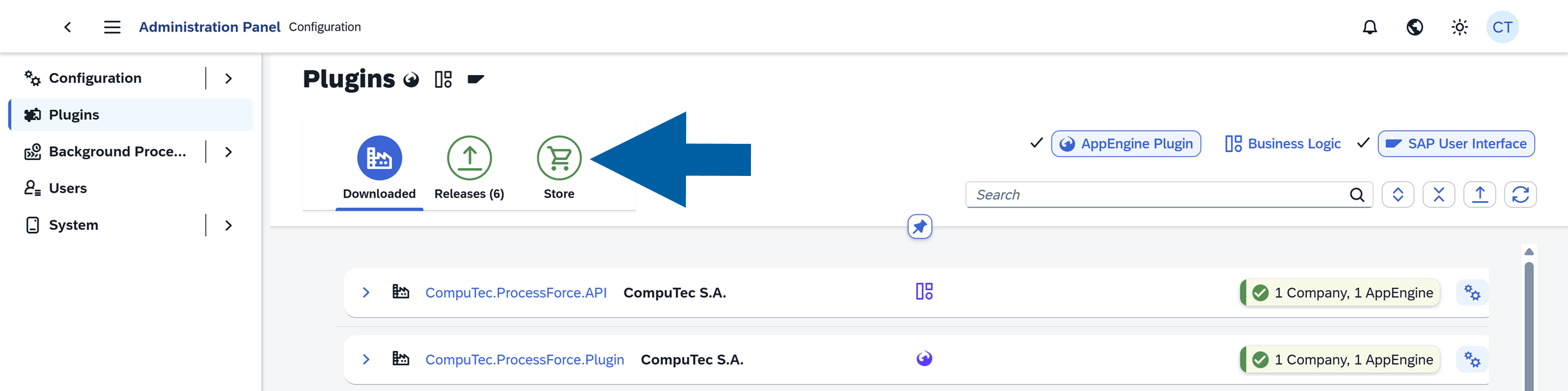Toggle the AppEngine Plugin filter
1568x391 pixels.
click(x=1126, y=144)
